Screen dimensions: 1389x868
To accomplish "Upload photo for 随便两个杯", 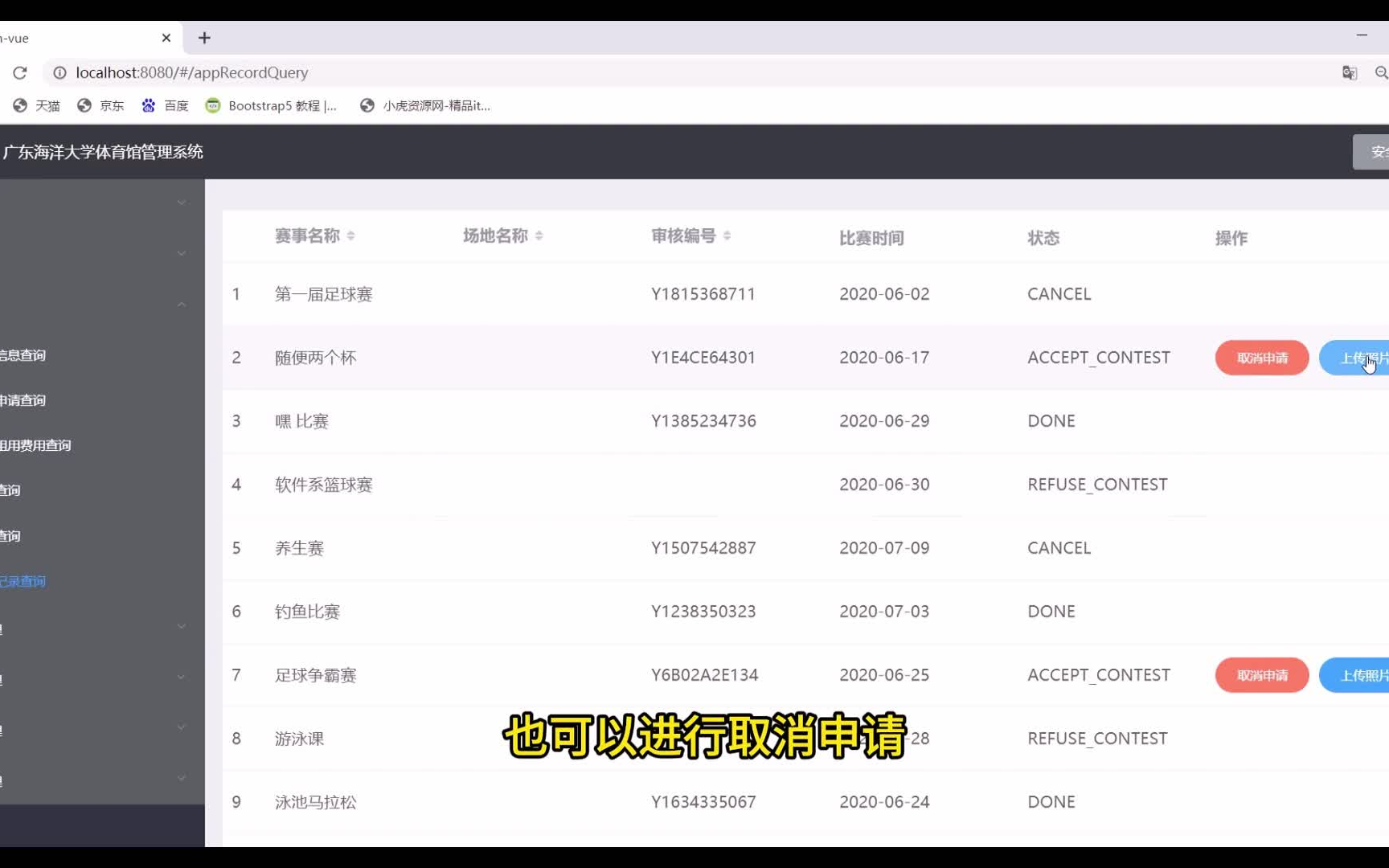I will pyautogui.click(x=1354, y=358).
